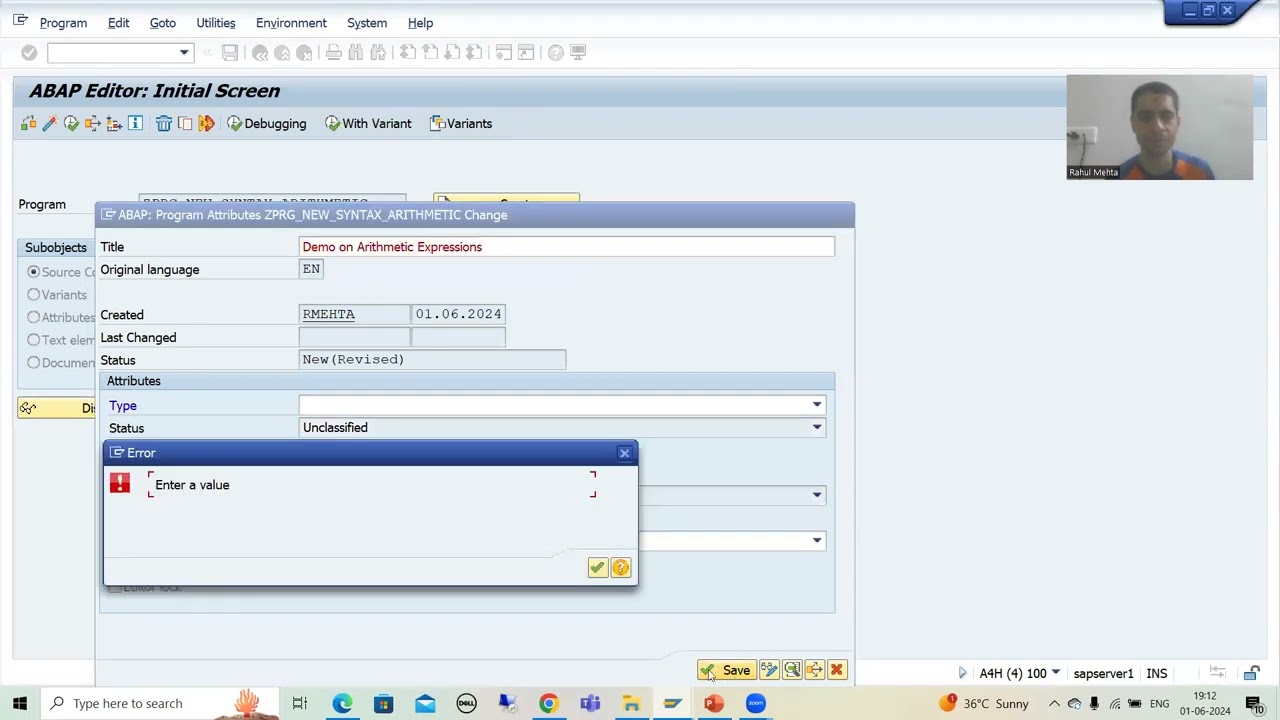Open the Type dropdown in Attributes
This screenshot has height=720, width=1280.
[817, 405]
